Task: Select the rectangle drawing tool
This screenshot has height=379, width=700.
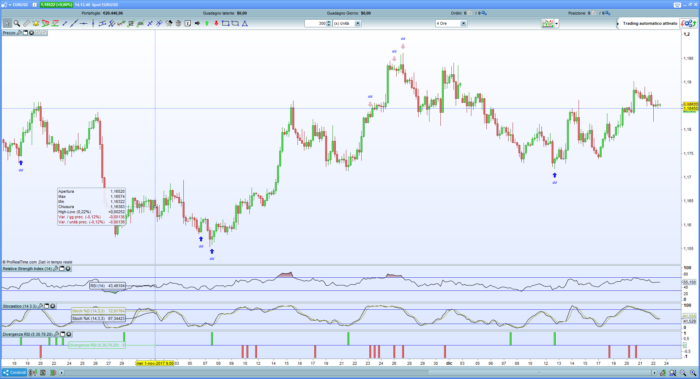Action: coord(225,24)
